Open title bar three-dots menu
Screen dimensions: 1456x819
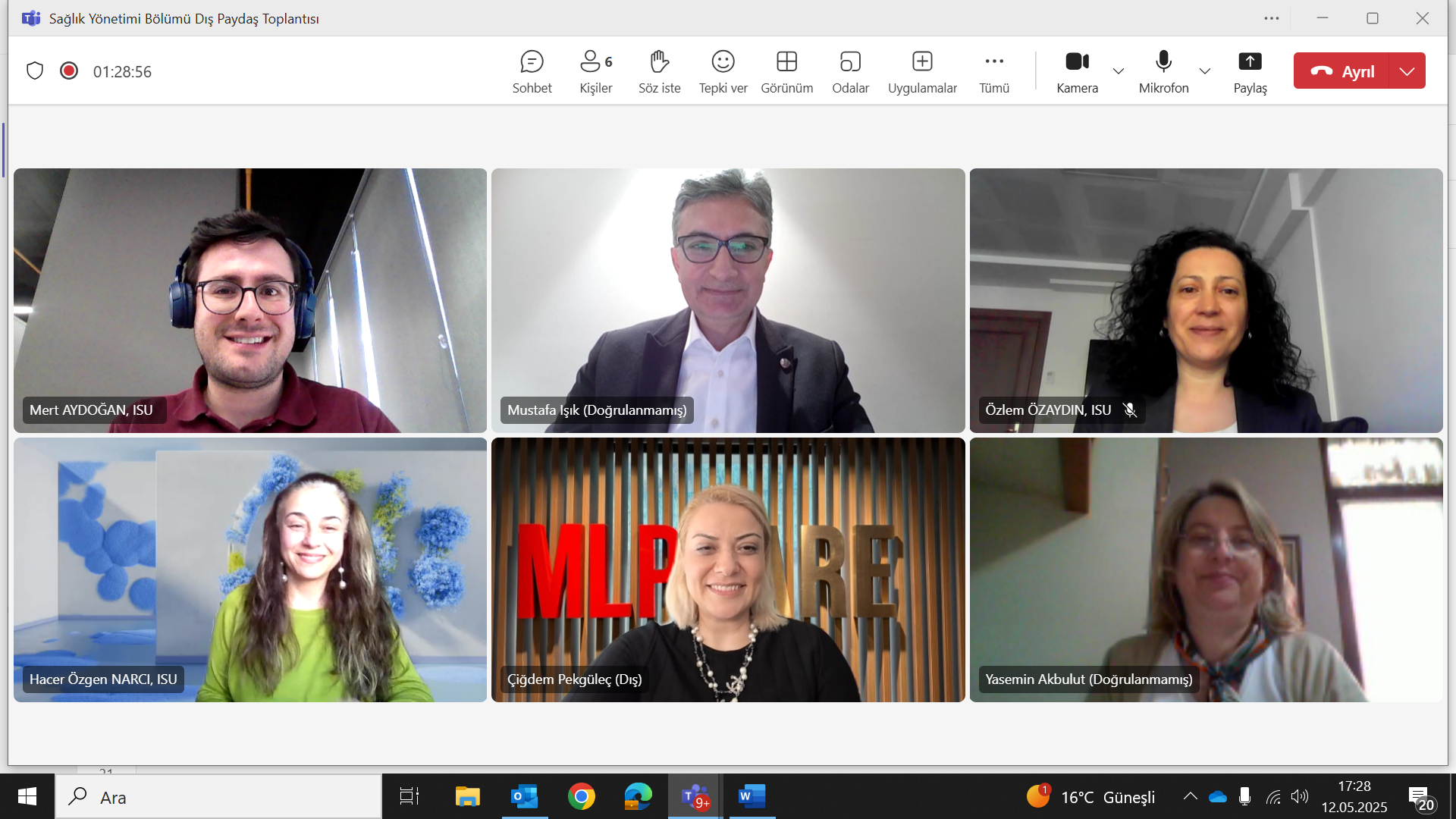coord(1272,18)
